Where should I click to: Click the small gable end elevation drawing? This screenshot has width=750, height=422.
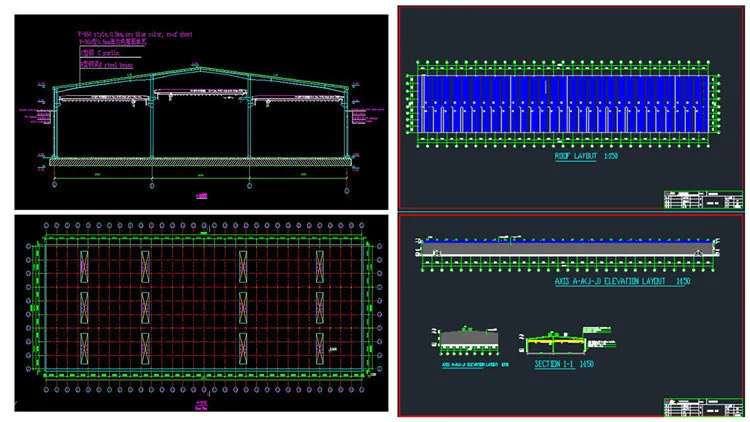[470, 340]
